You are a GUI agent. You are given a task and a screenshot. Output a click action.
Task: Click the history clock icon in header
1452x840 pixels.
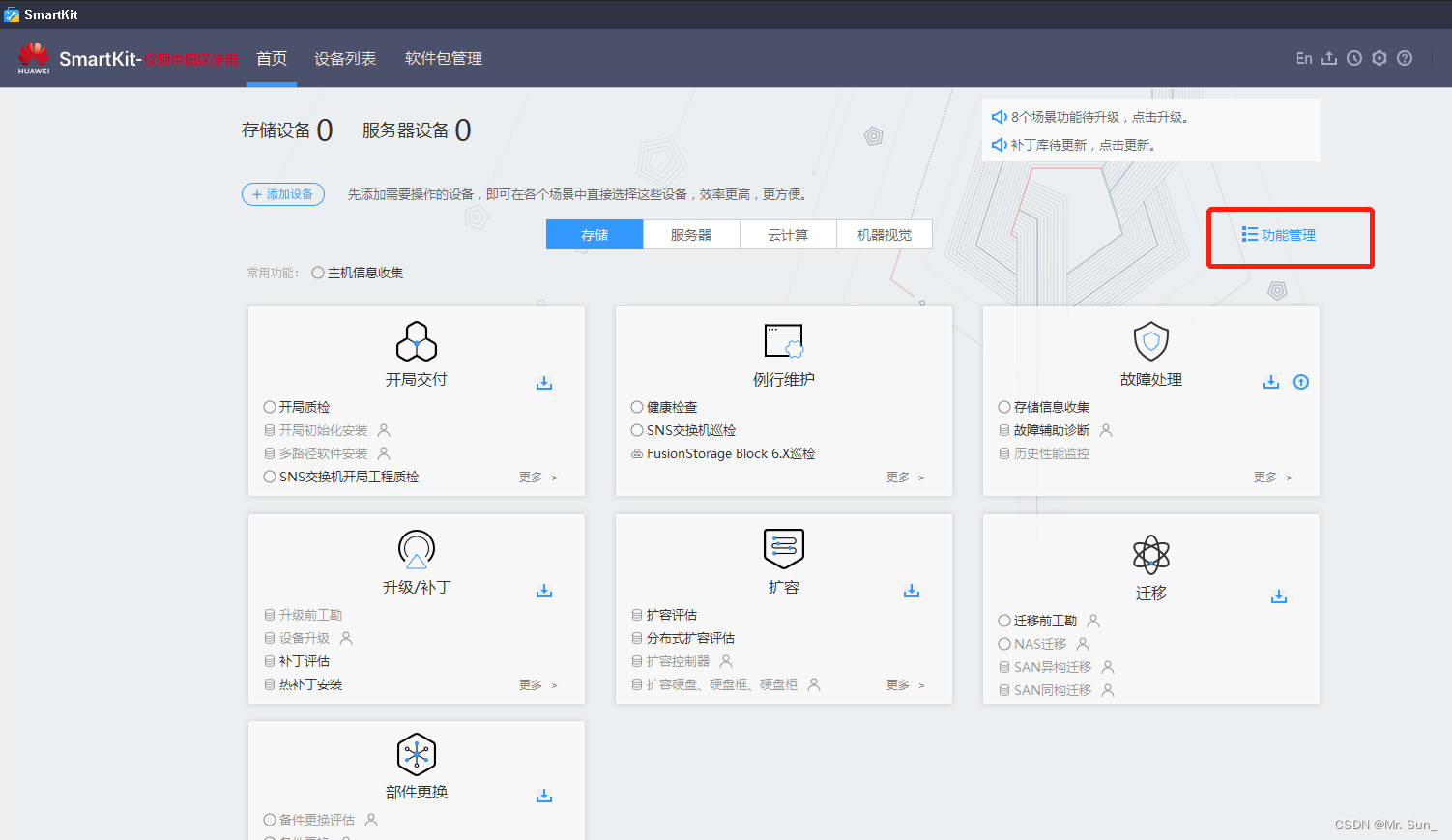(1354, 58)
